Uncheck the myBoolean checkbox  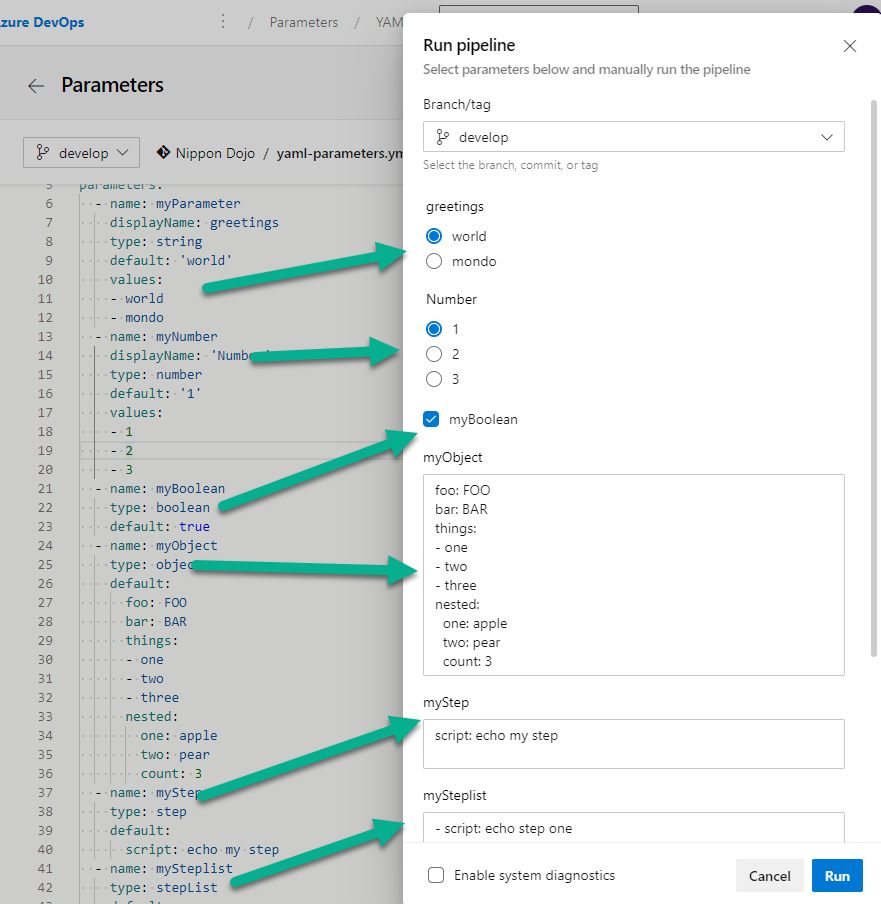click(x=432, y=420)
